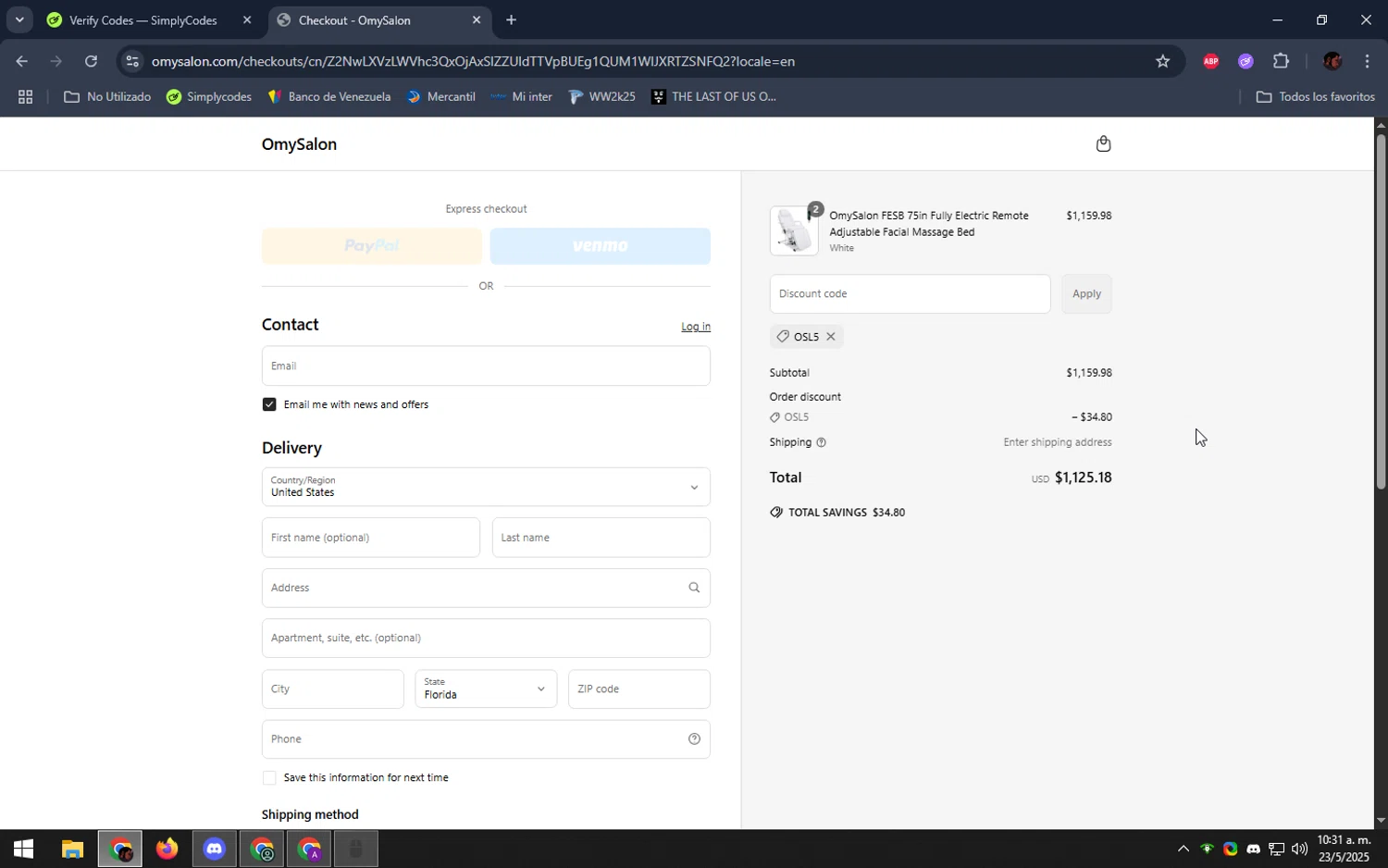Pay with Venmo express checkout

(601, 246)
